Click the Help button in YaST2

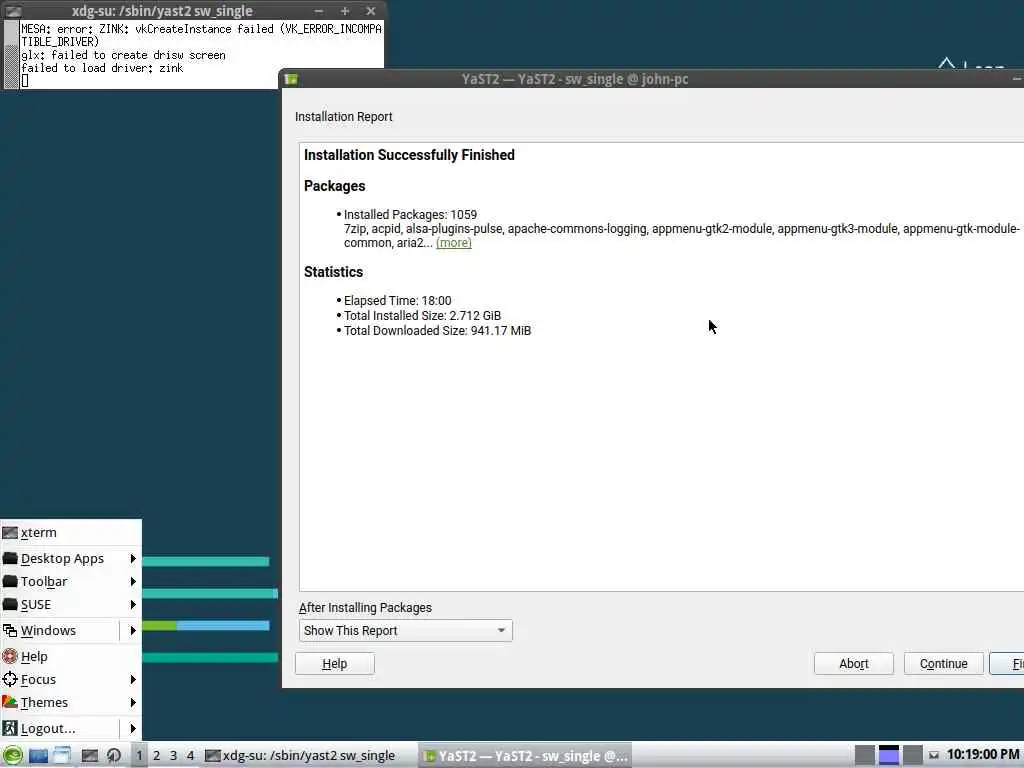334,664
